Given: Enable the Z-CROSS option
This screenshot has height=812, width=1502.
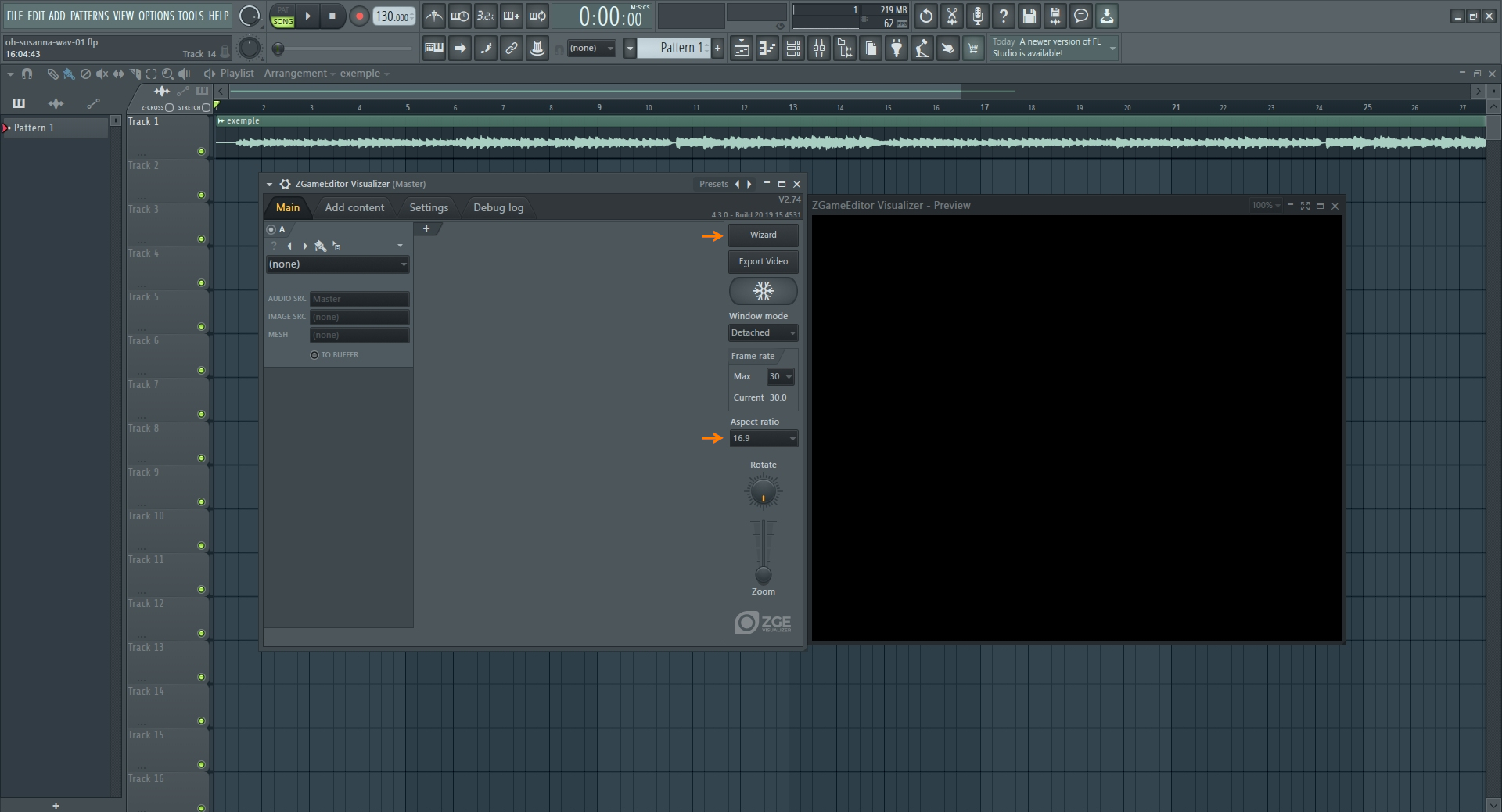Looking at the screenshot, I should point(169,107).
